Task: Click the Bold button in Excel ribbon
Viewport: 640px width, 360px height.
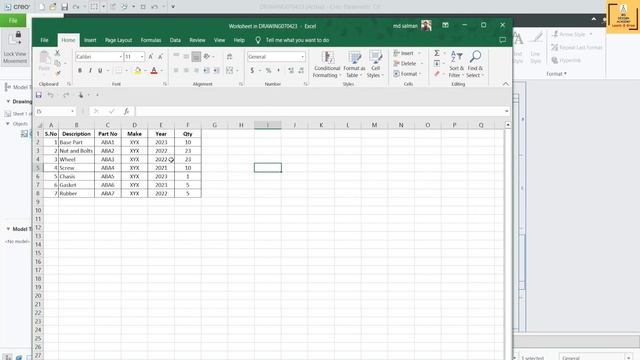Action: click(80, 71)
